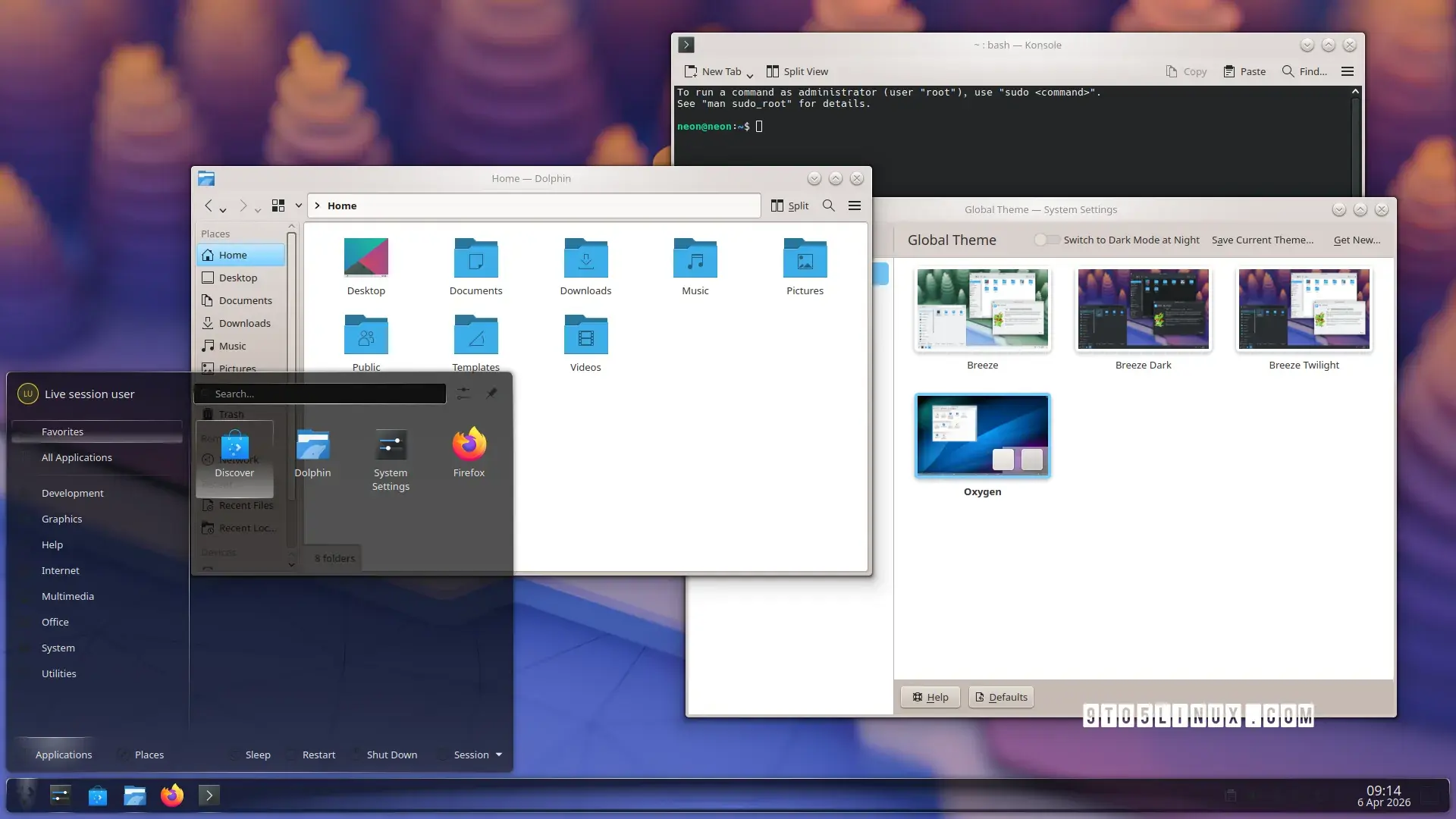Viewport: 1456px width, 819px height.
Task: Open System Settings from the launcher favorites
Action: [x=391, y=457]
